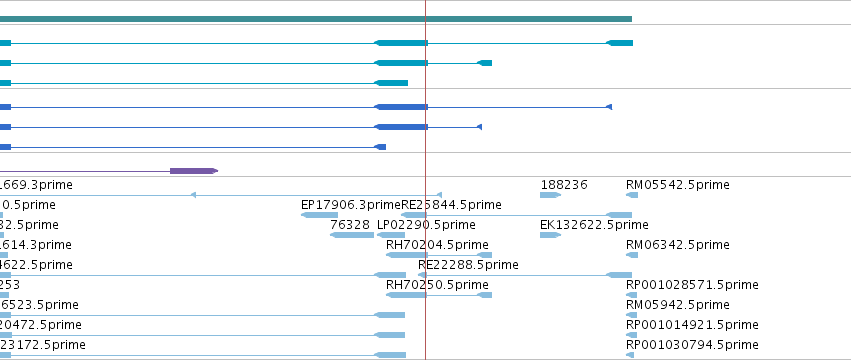Select the purple transcript exon block

click(x=193, y=171)
